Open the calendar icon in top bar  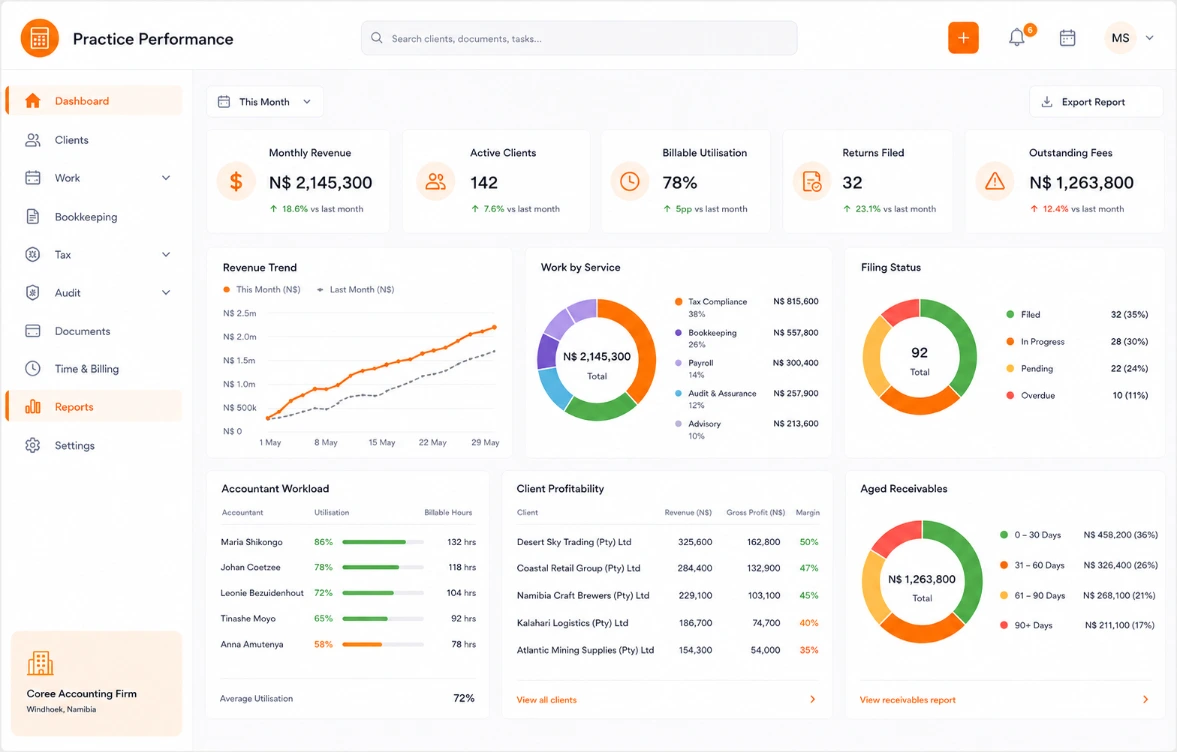(1067, 38)
